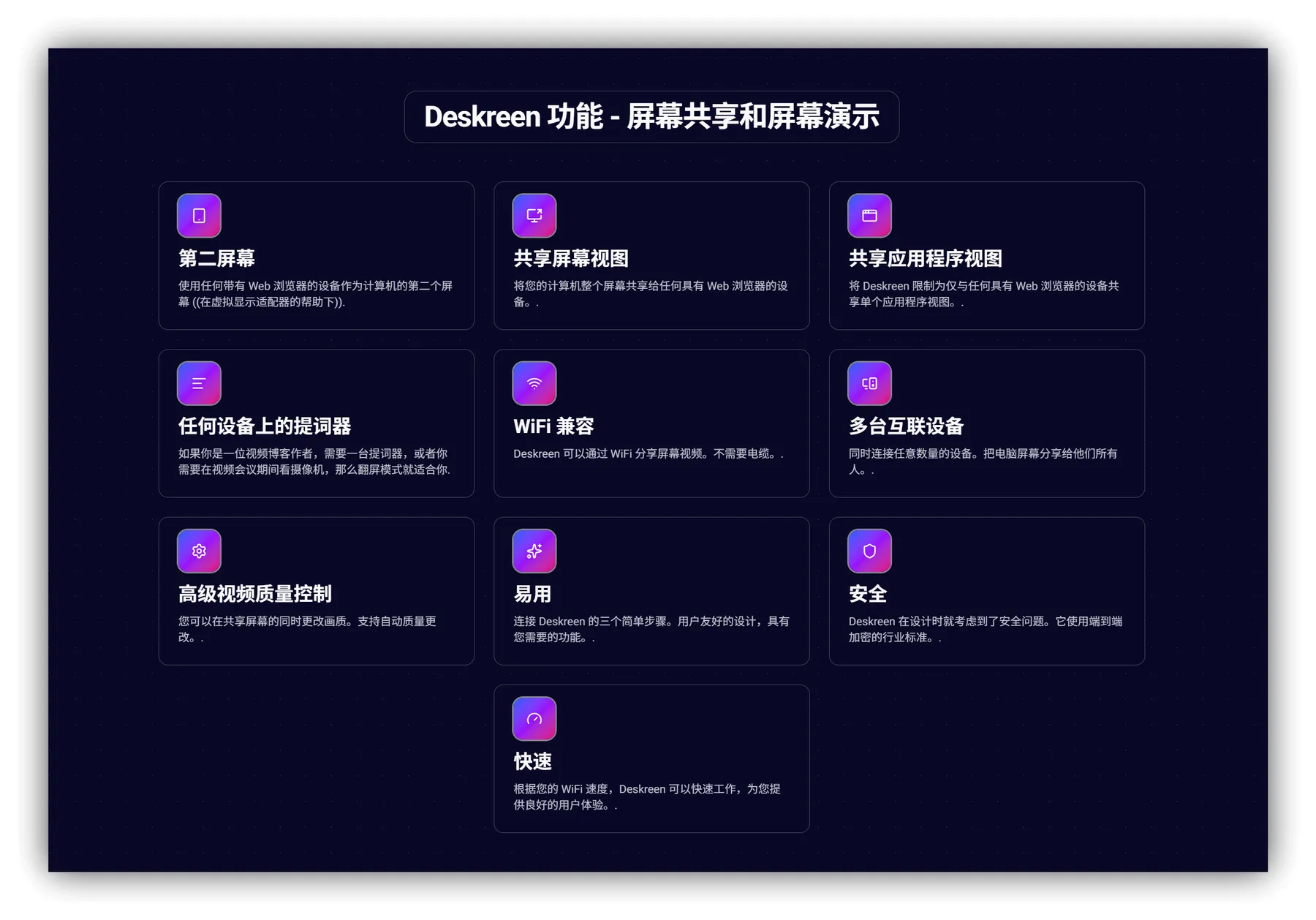Viewport: 1316px width, 920px height.
Task: Click the 共享应用程序视图 heading
Action: click(925, 258)
